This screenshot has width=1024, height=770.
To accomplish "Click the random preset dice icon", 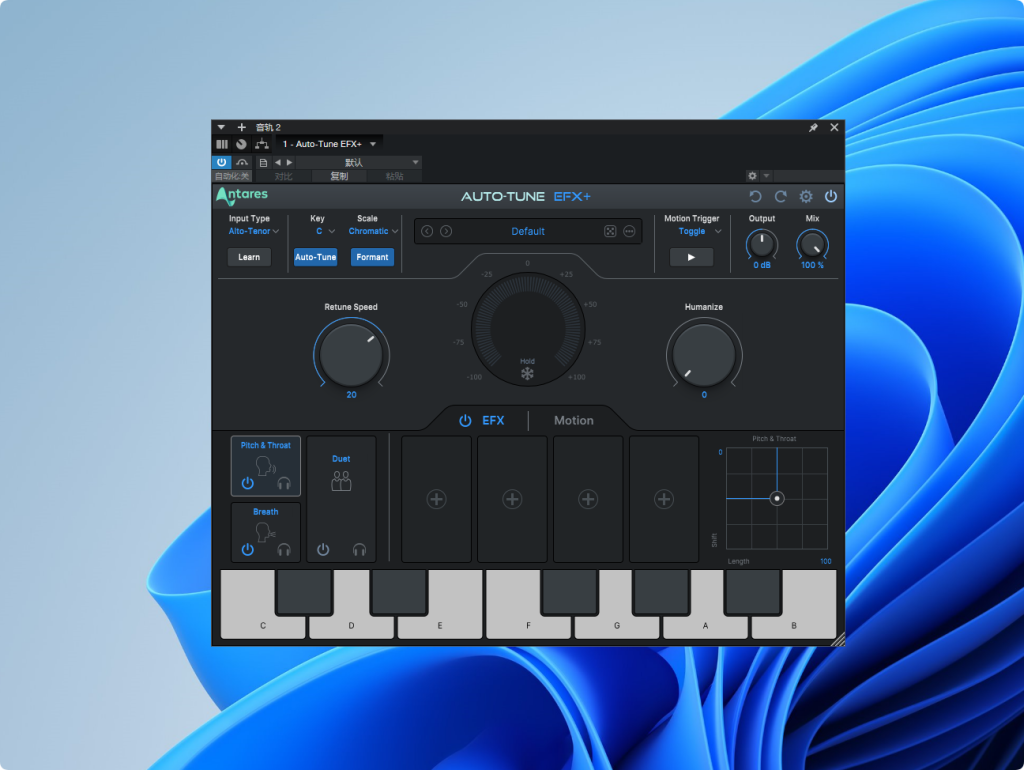I will 610,231.
